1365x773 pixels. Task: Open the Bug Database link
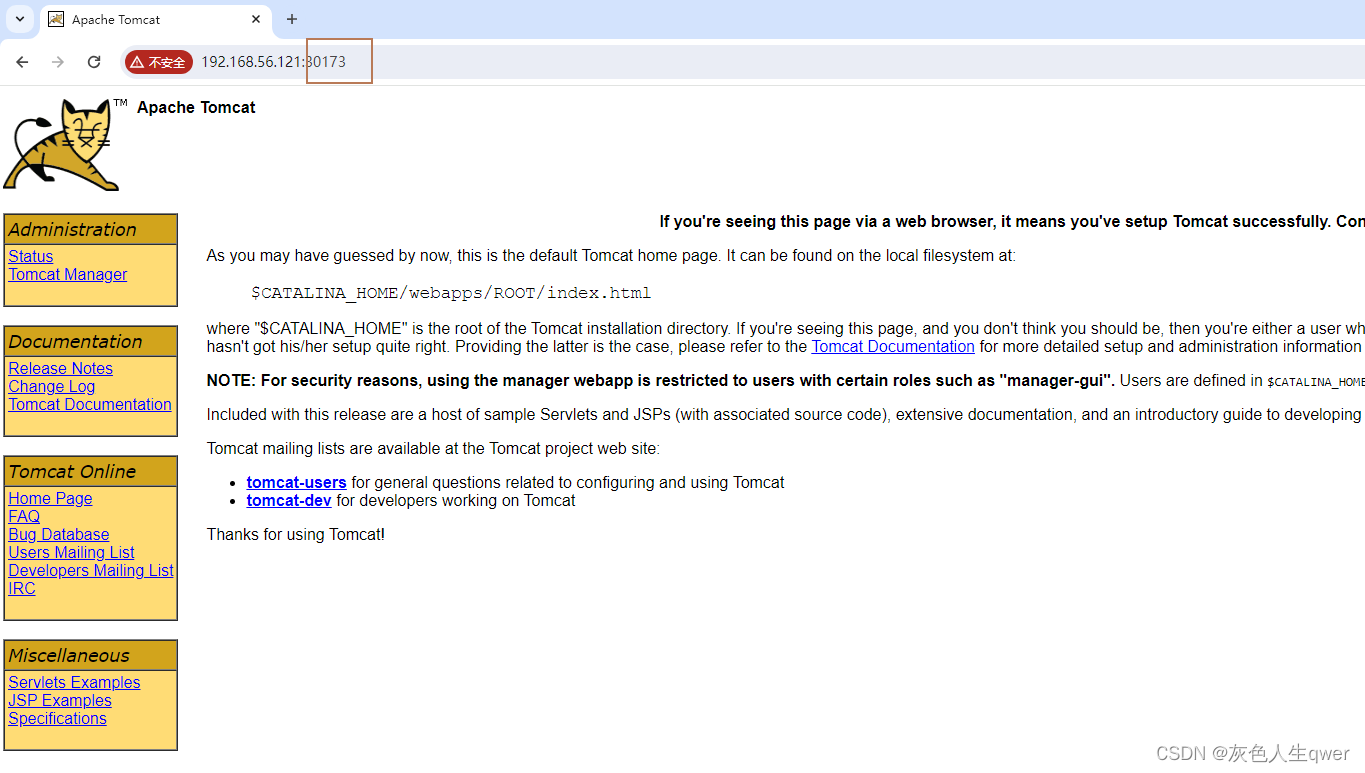pos(59,534)
